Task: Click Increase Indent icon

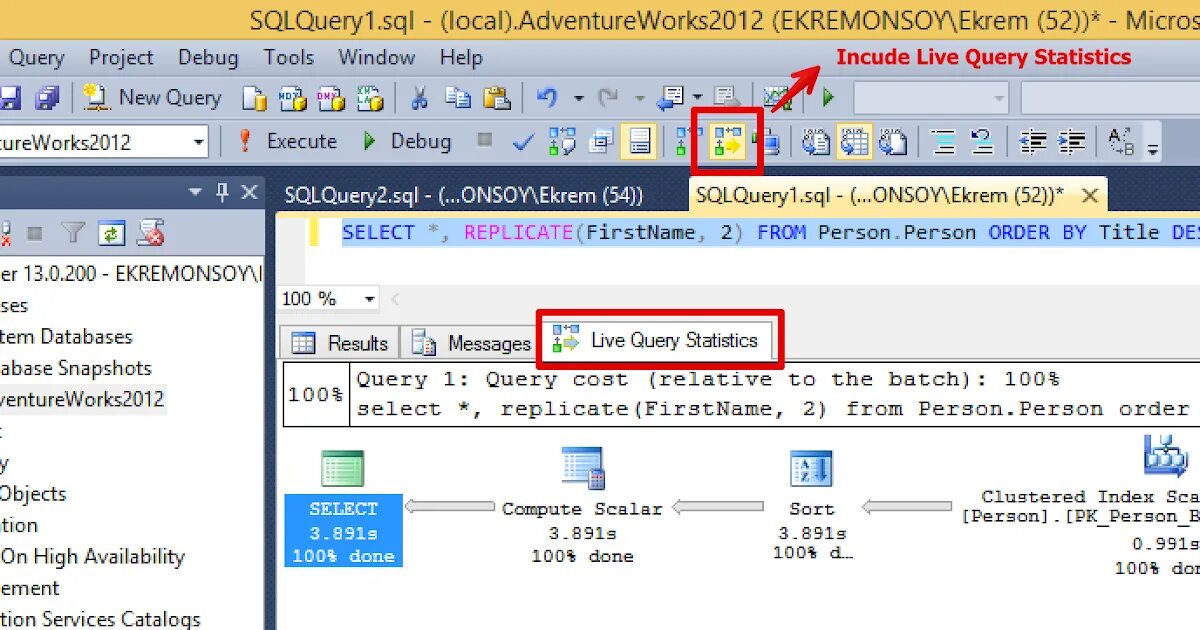Action: click(x=1071, y=142)
